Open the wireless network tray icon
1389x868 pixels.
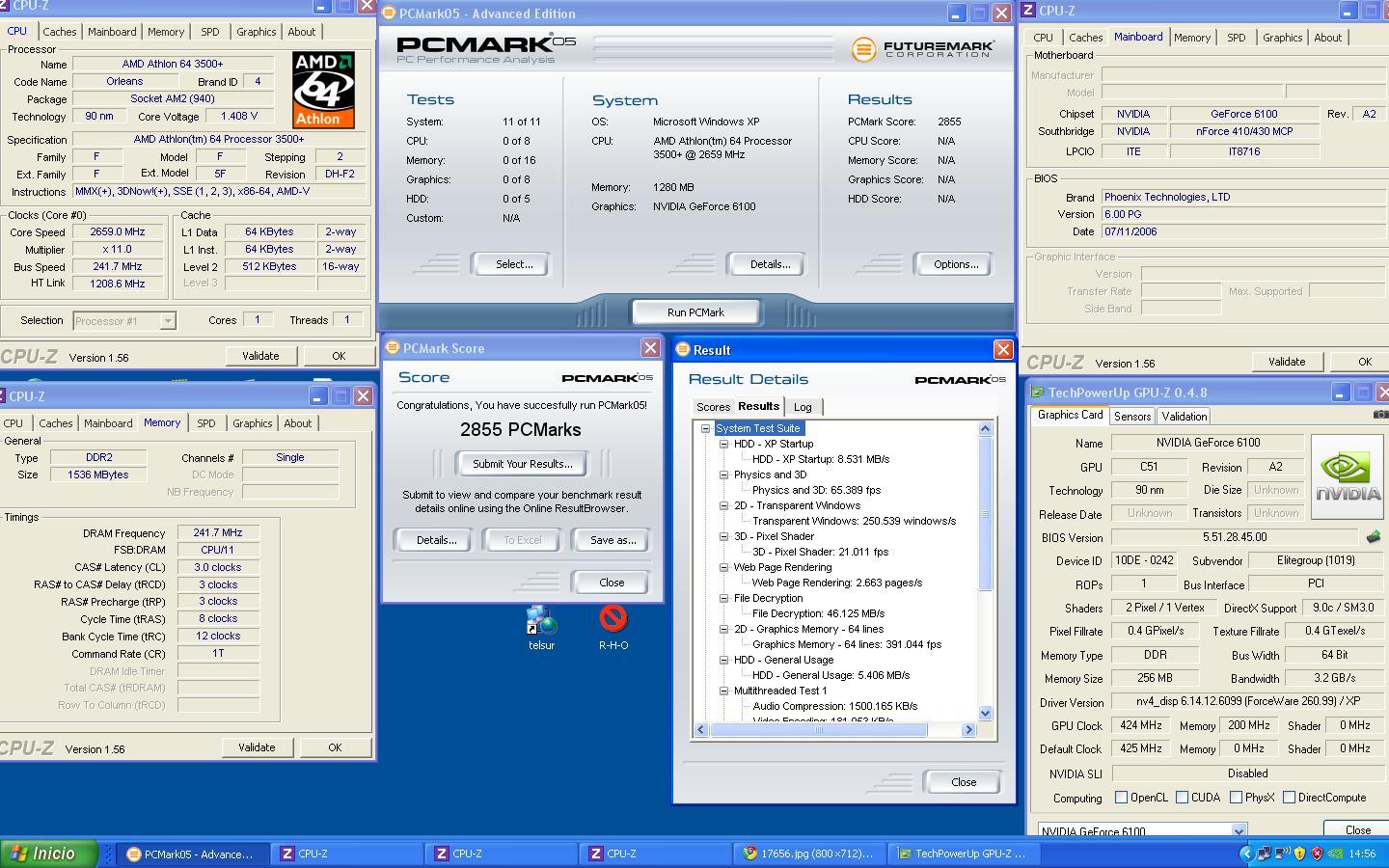pos(1283,854)
